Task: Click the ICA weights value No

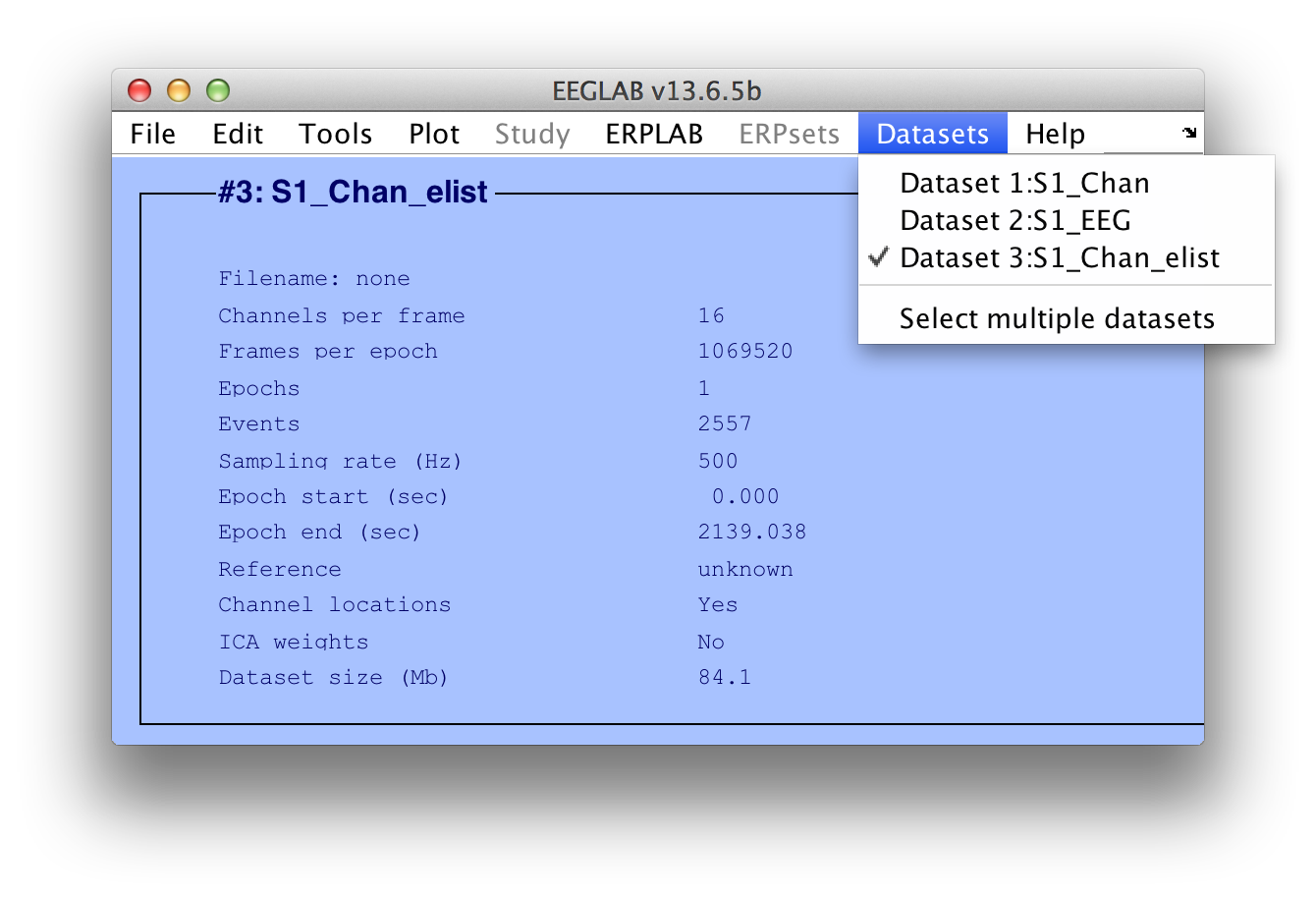Action: [x=711, y=643]
